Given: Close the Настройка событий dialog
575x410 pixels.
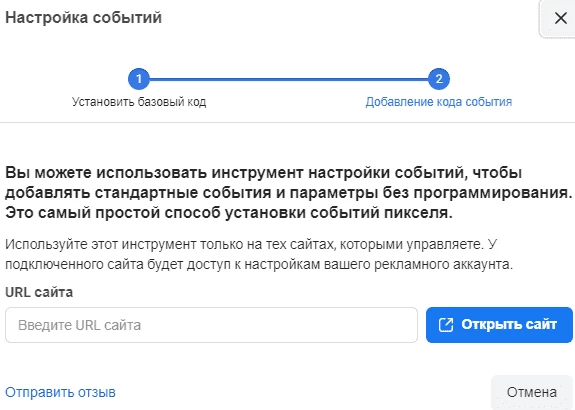Looking at the screenshot, I should click(x=560, y=18).
